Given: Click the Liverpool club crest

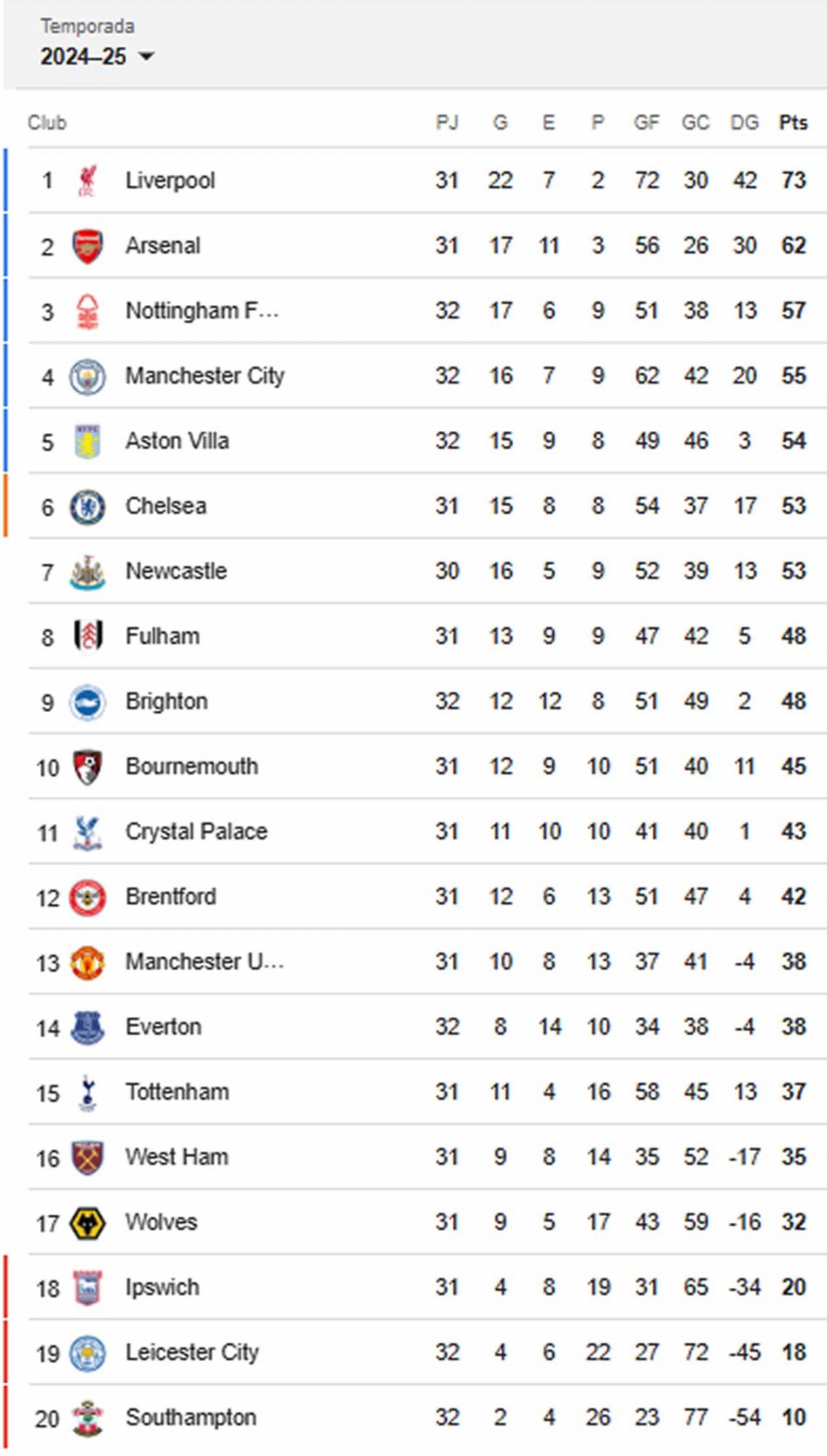Looking at the screenshot, I should click(x=87, y=180).
